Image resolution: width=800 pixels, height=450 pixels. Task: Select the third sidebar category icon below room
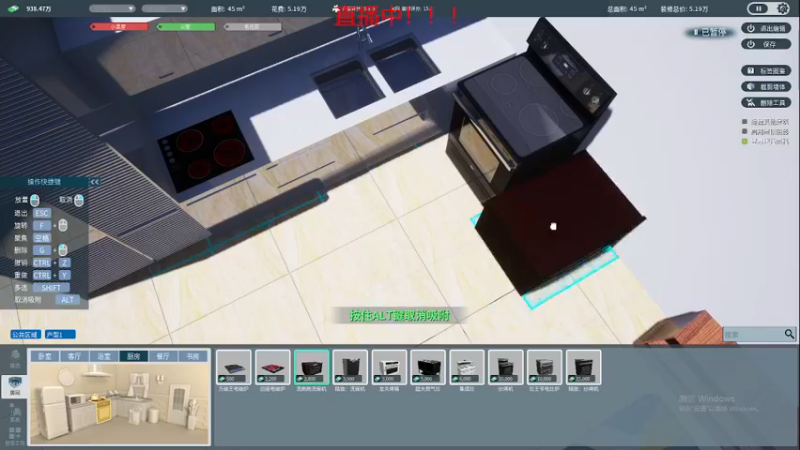(15, 413)
